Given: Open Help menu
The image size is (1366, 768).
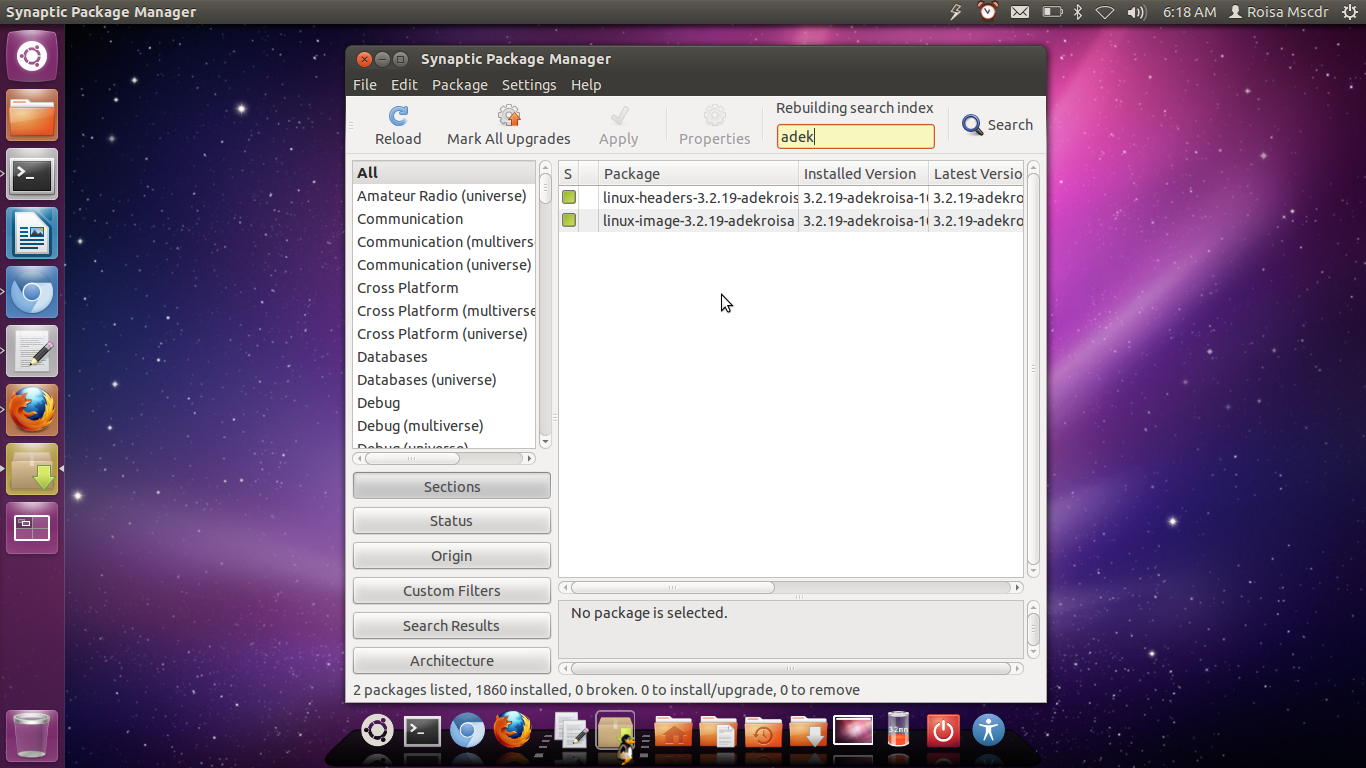Looking at the screenshot, I should point(586,85).
